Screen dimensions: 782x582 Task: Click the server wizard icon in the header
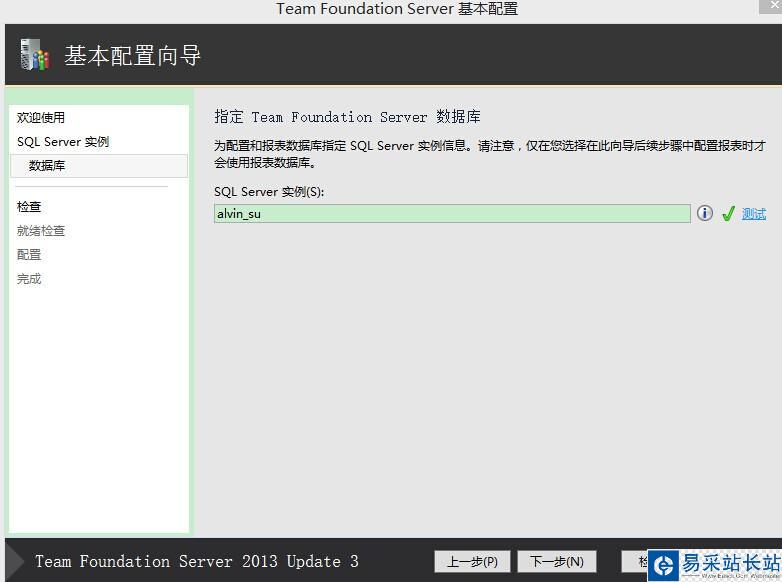pyautogui.click(x=34, y=54)
